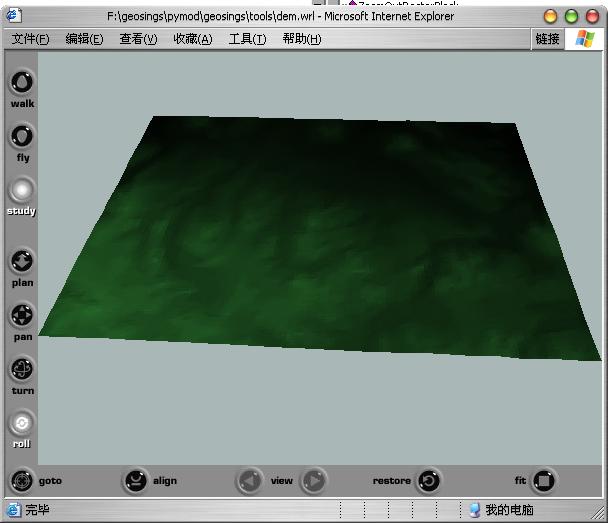This screenshot has height=523, width=608.
Task: Toggle the roll rotation tool
Action: (22, 423)
